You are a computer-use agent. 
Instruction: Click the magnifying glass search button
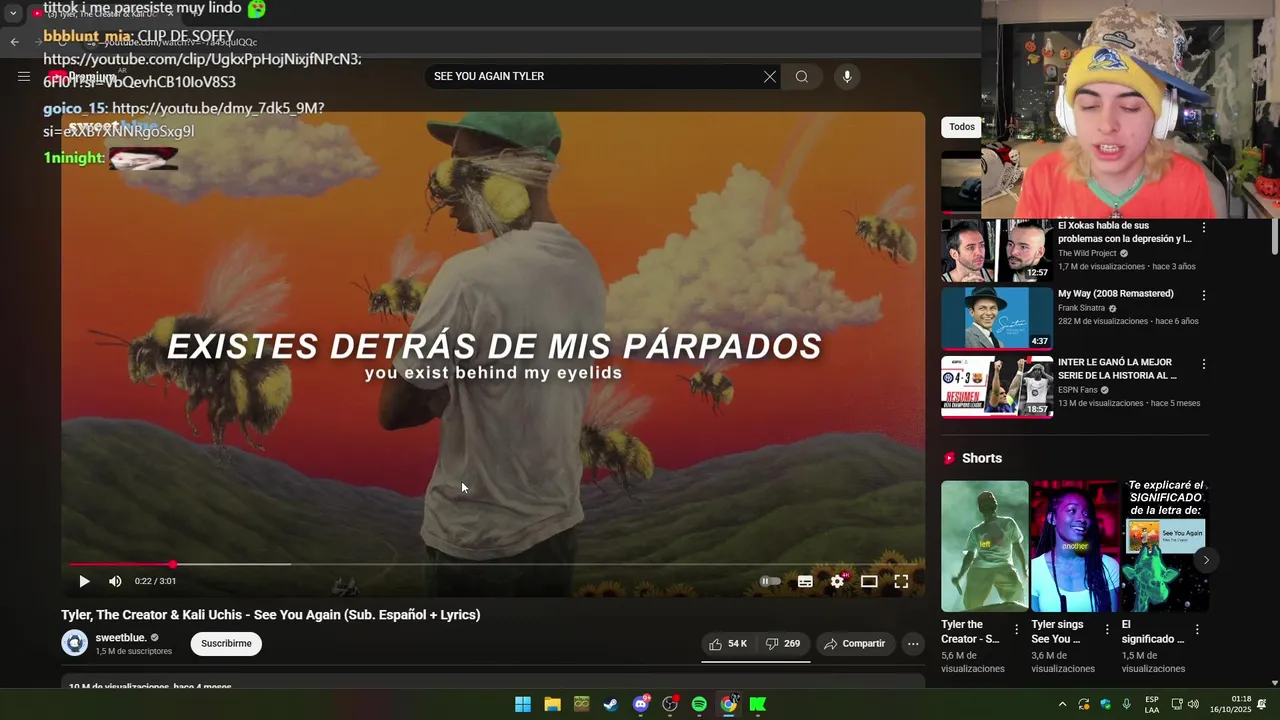(802, 76)
